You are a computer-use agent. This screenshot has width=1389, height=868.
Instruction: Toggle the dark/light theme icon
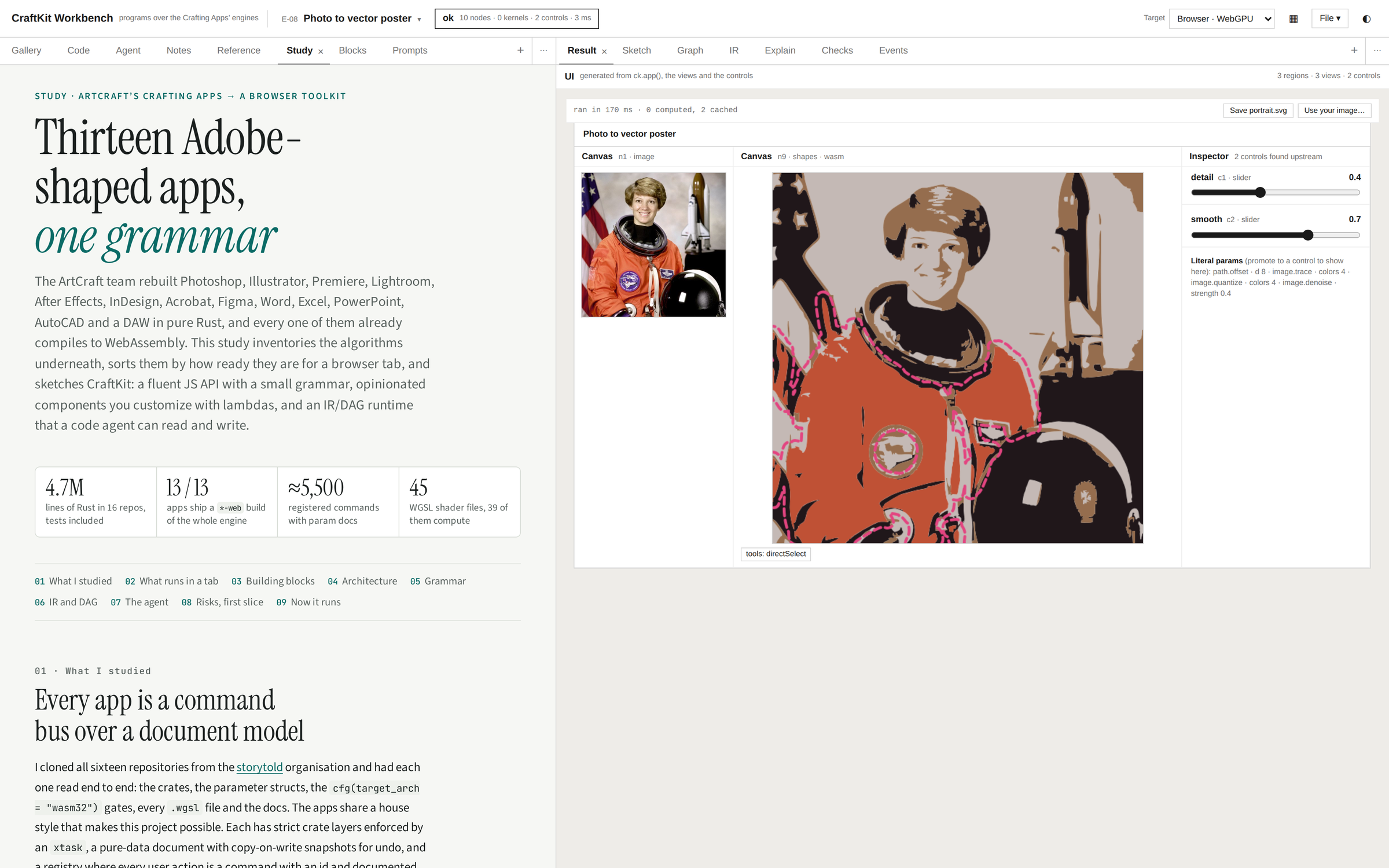[1366, 19]
